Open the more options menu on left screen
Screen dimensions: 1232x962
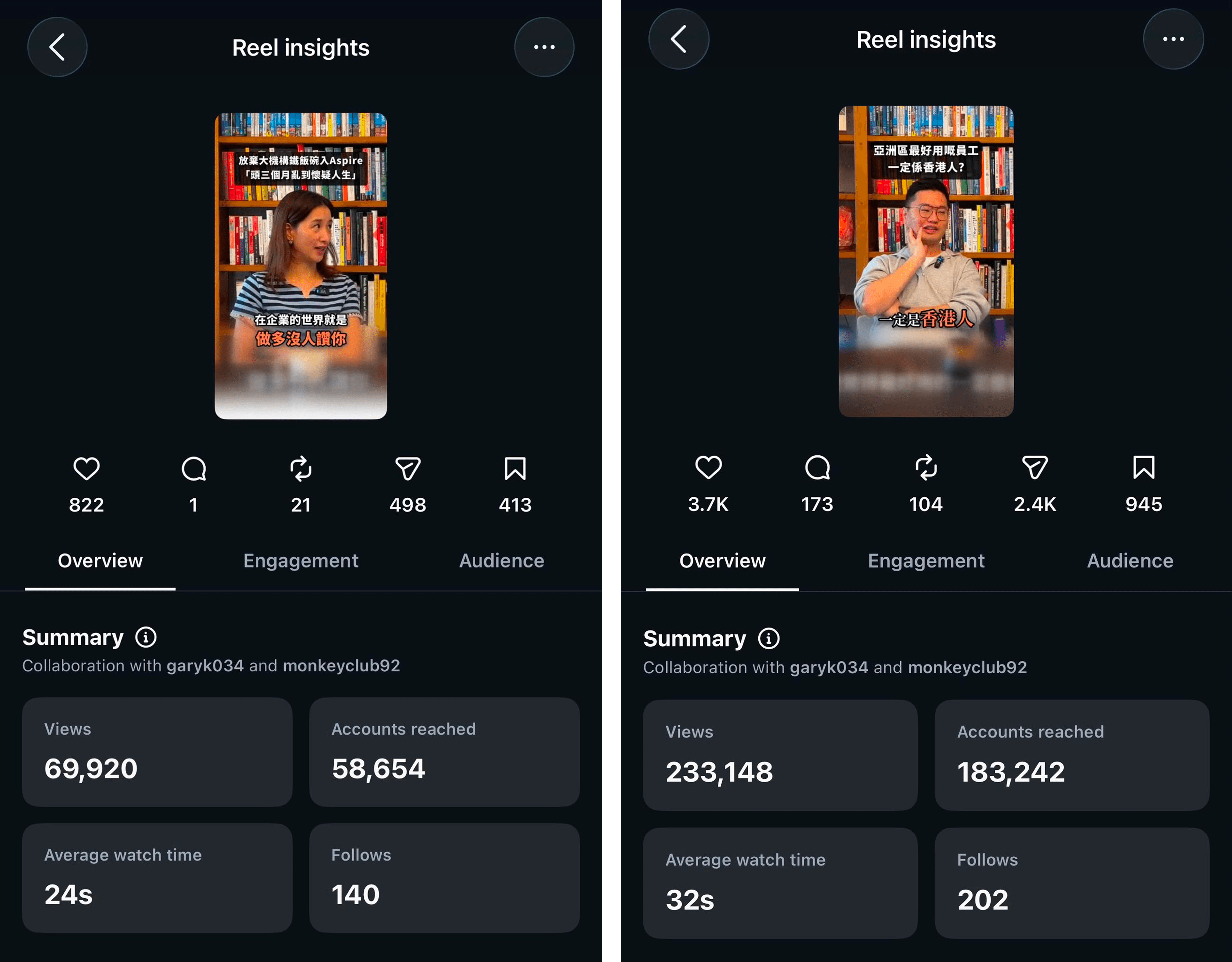[544, 47]
